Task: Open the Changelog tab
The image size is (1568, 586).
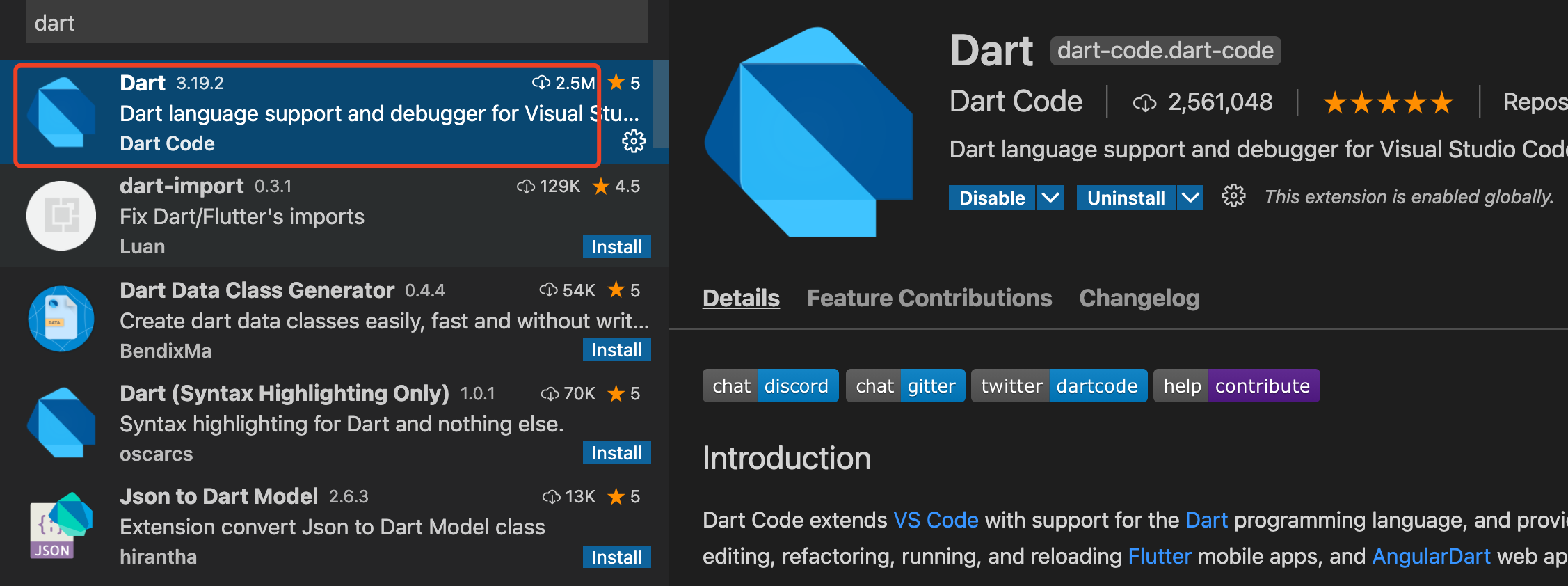Action: coord(1139,298)
